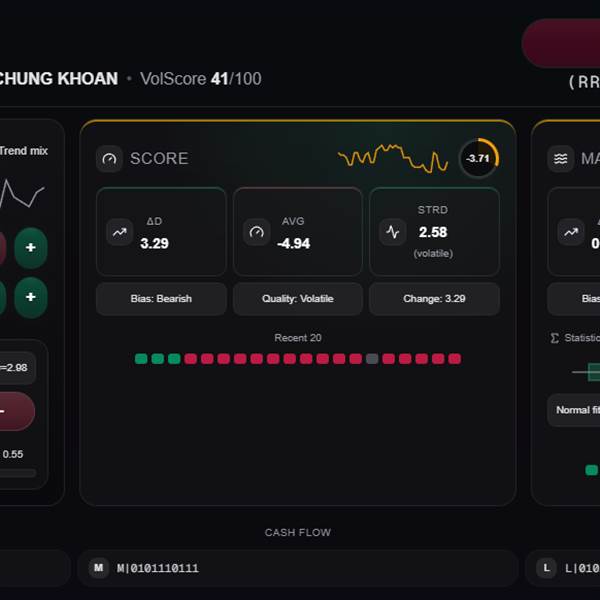Click the upper green plus button
This screenshot has width=600, height=600.
tap(31, 248)
